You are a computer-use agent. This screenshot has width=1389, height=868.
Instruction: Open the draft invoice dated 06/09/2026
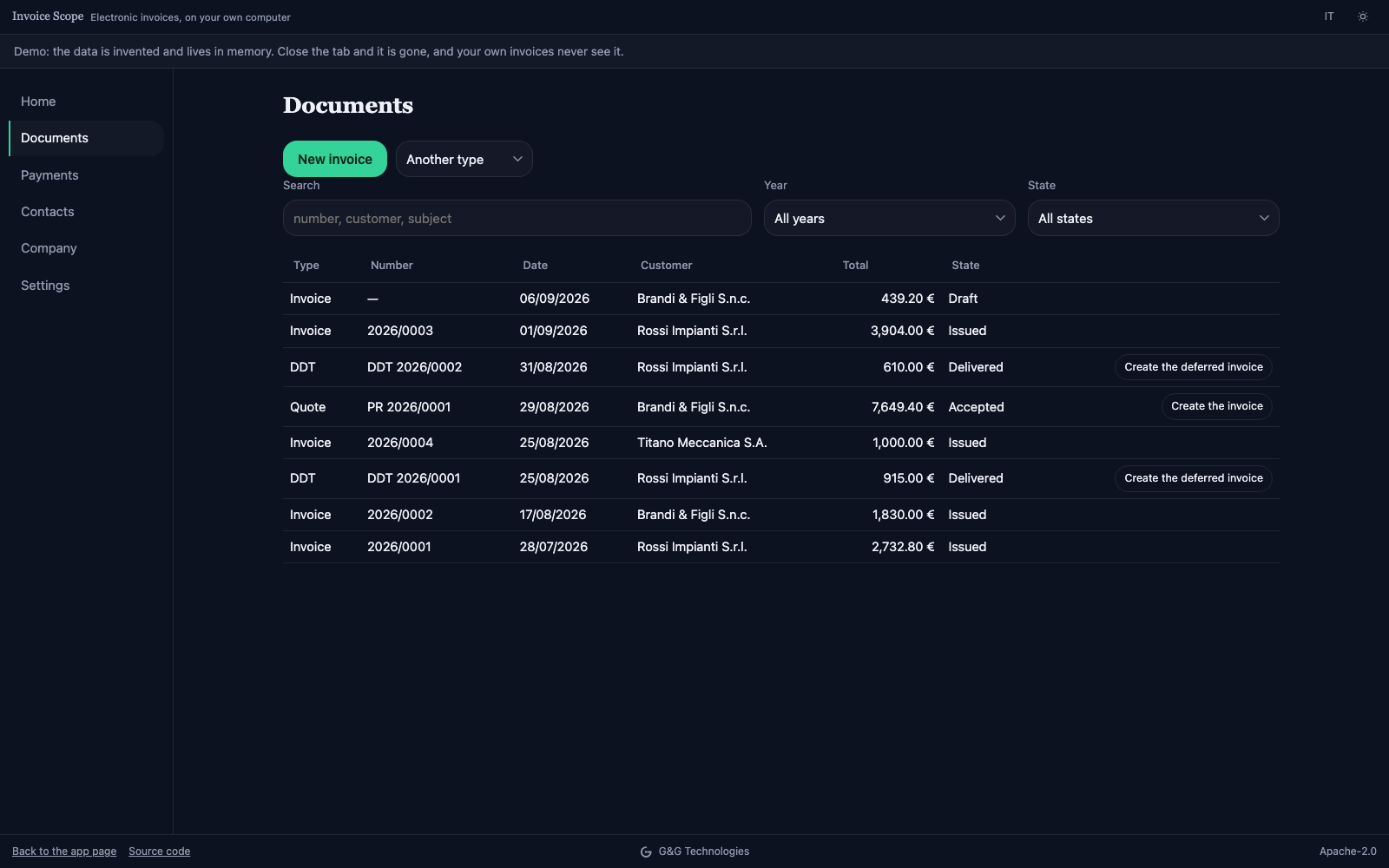tap(781, 299)
